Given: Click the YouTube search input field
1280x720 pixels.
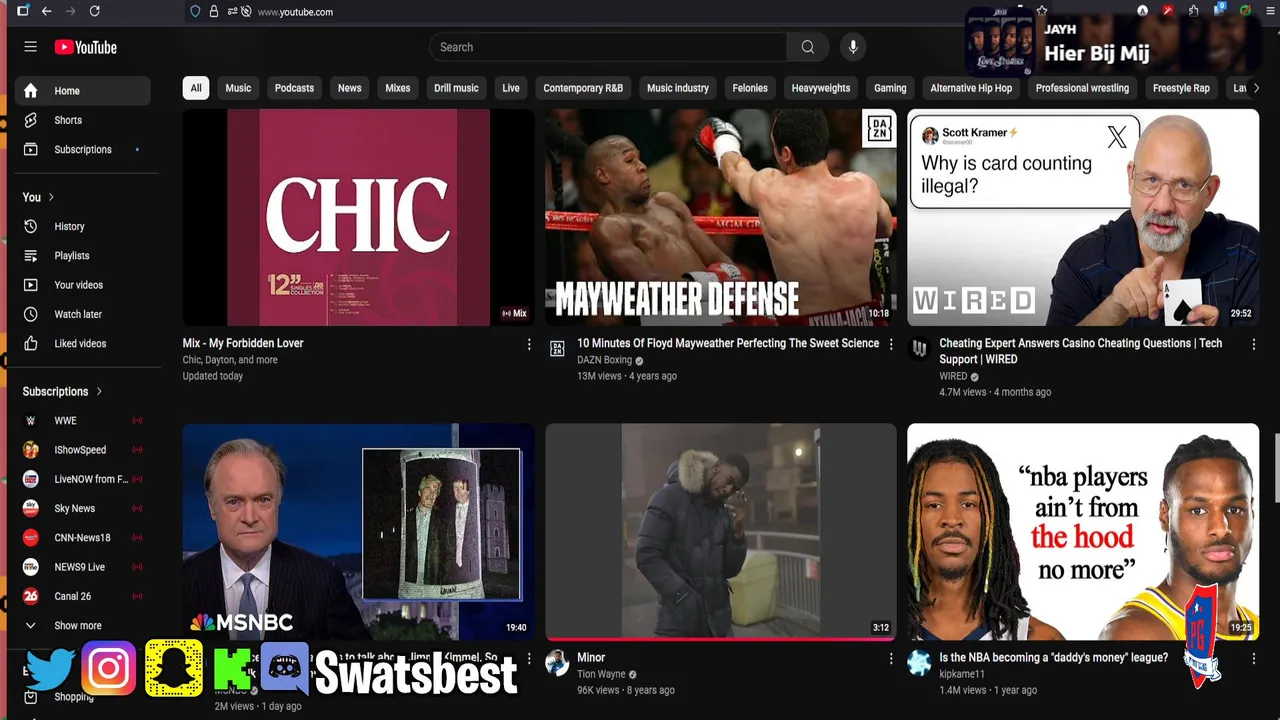Looking at the screenshot, I should pyautogui.click(x=608, y=47).
